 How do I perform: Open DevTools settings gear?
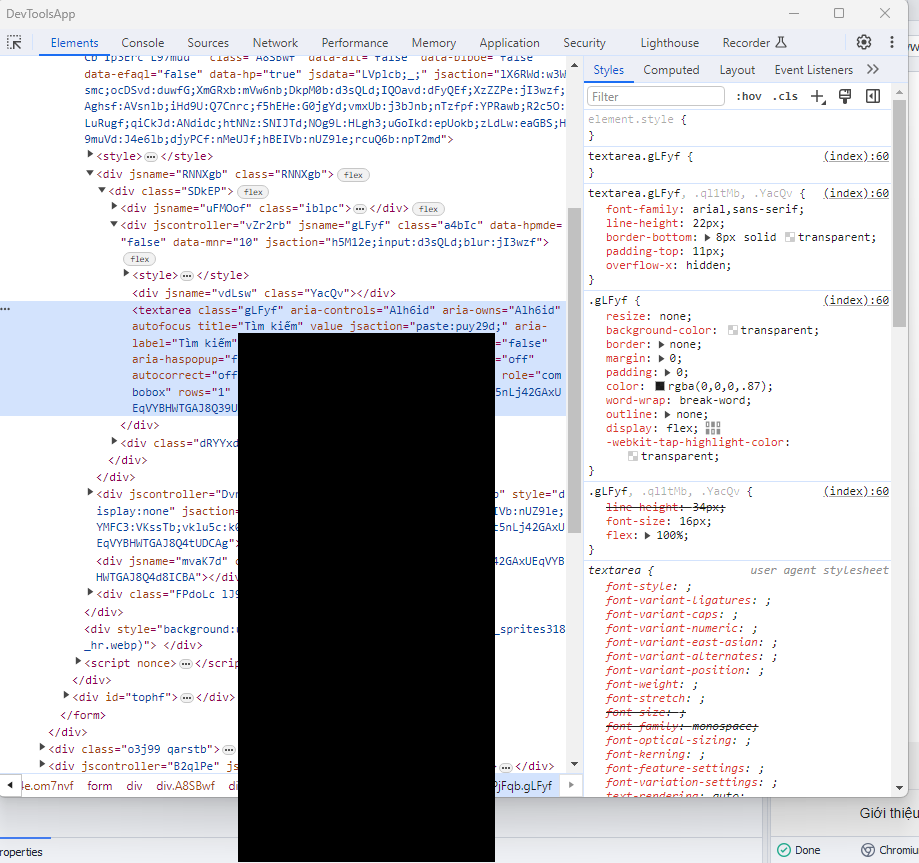[864, 42]
